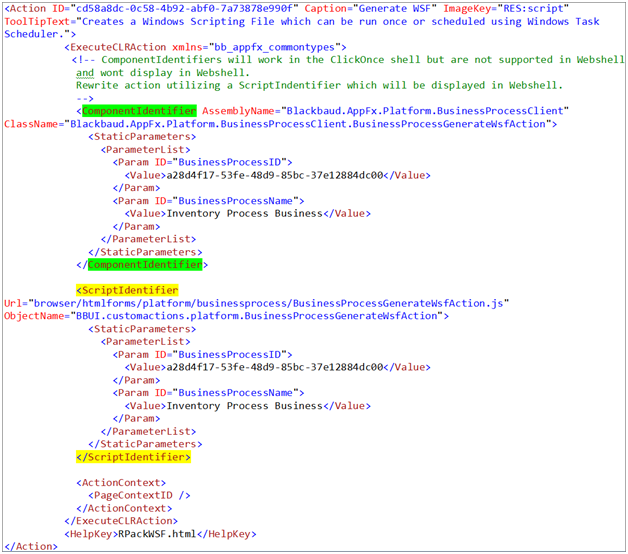Screen dimensions: 628x554
Task: Click the AssemblyName attribute value
Action: [x=426, y=111]
